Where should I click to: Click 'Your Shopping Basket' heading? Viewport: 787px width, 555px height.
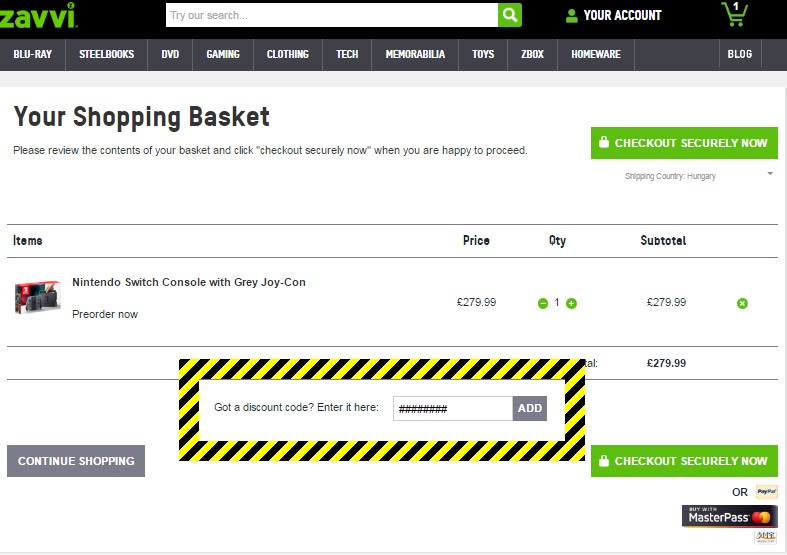pos(142,117)
